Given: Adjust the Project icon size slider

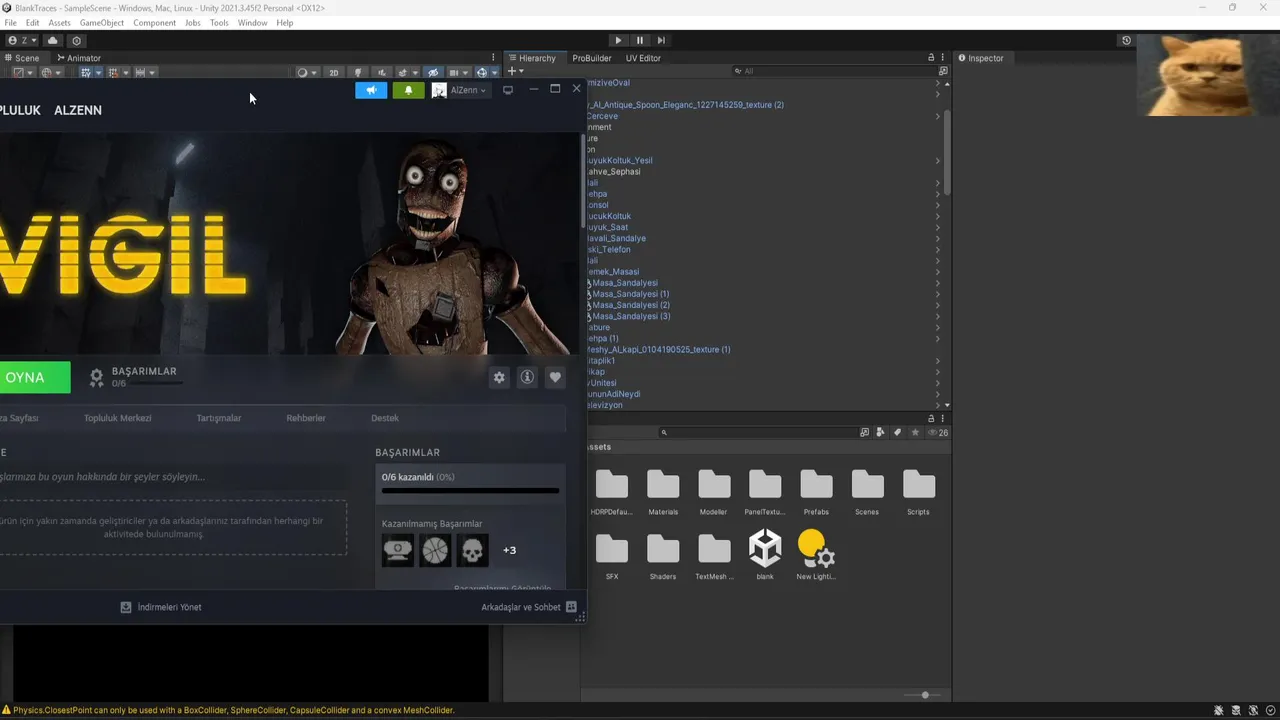Looking at the screenshot, I should (923, 695).
